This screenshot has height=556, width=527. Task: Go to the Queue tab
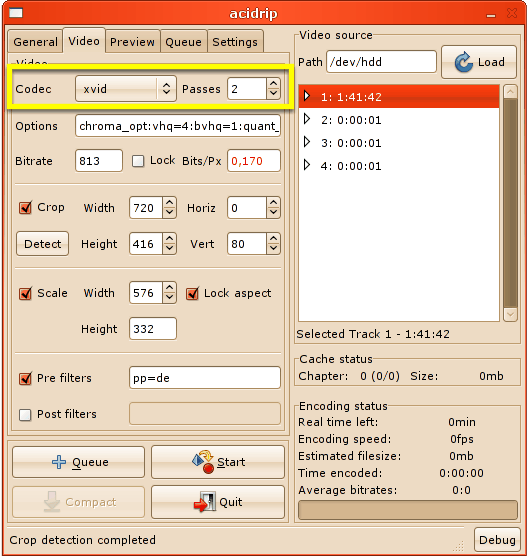184,42
